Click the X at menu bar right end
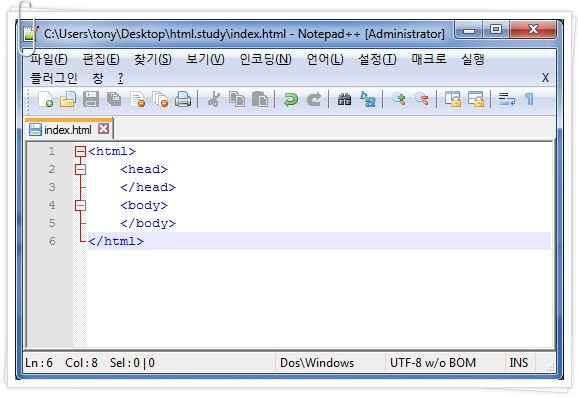 545,78
